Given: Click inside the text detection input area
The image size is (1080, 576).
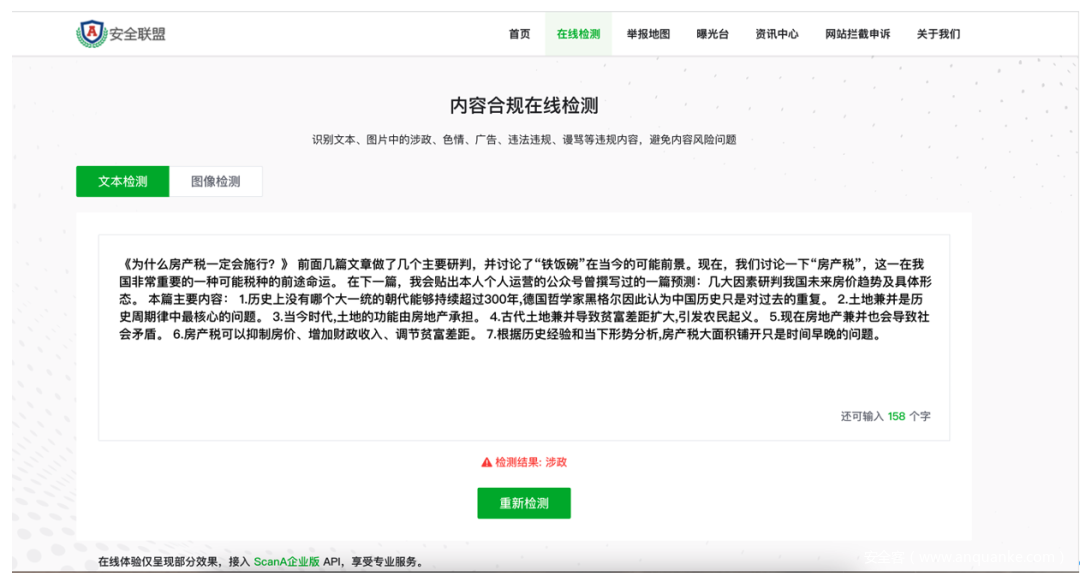Looking at the screenshot, I should point(523,370).
